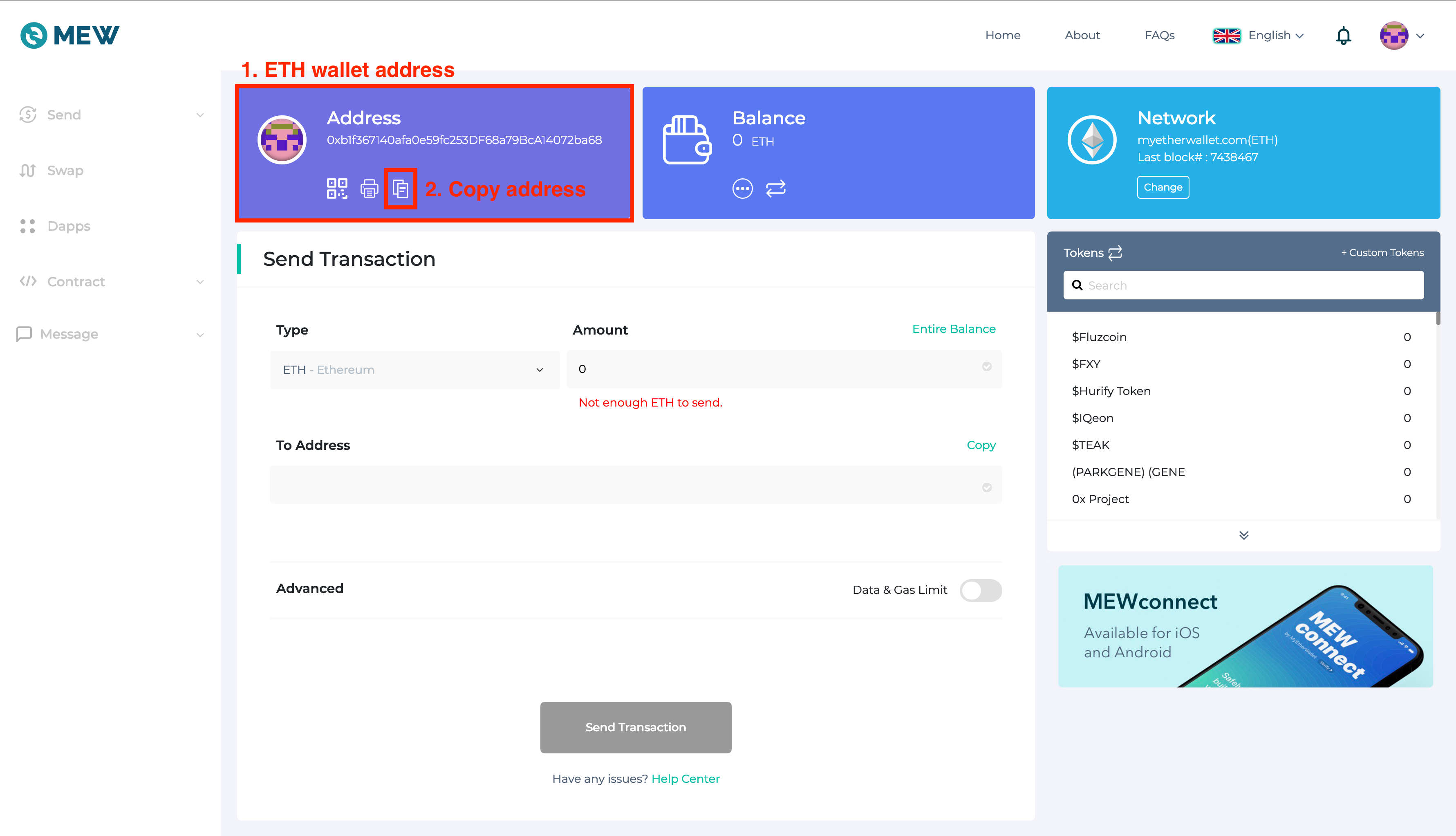The width and height of the screenshot is (1456, 836).
Task: Click the To Address input field
Action: pos(636,485)
